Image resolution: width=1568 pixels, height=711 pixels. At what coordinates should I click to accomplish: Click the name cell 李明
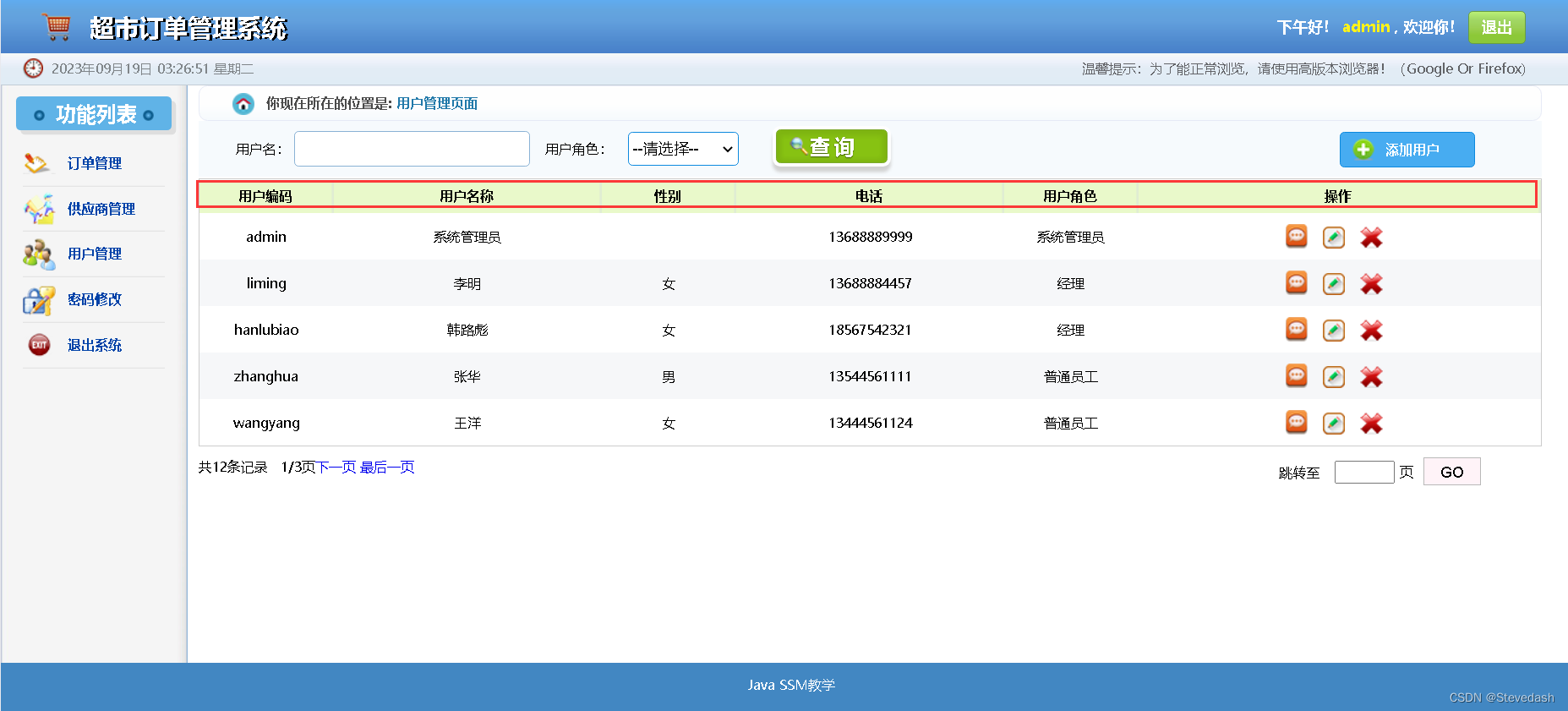[467, 284]
